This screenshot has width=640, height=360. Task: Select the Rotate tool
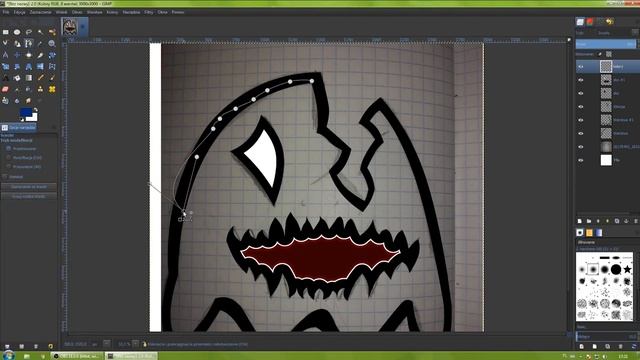point(52,55)
